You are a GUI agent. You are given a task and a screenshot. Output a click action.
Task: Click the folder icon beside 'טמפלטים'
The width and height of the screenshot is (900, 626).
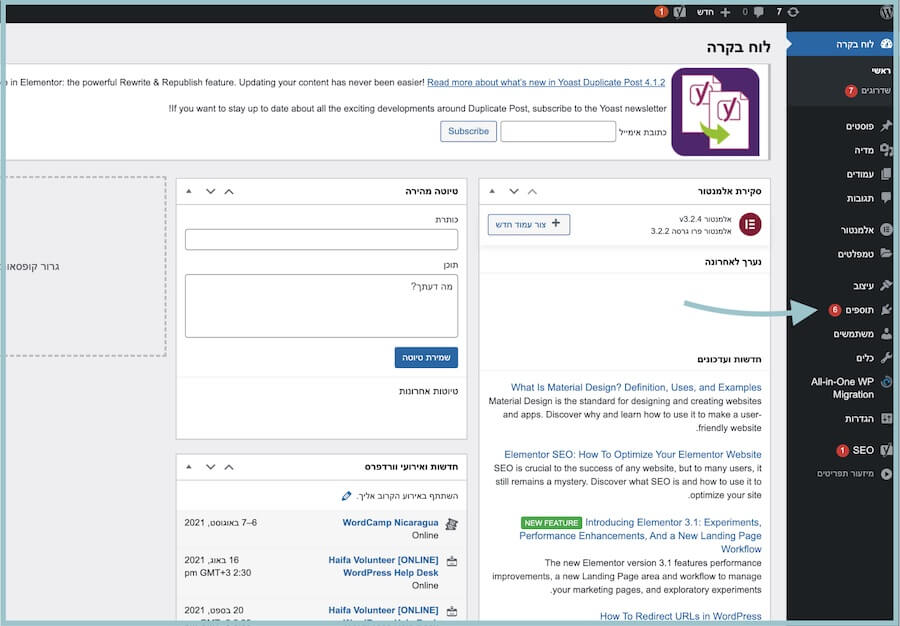coord(886,253)
